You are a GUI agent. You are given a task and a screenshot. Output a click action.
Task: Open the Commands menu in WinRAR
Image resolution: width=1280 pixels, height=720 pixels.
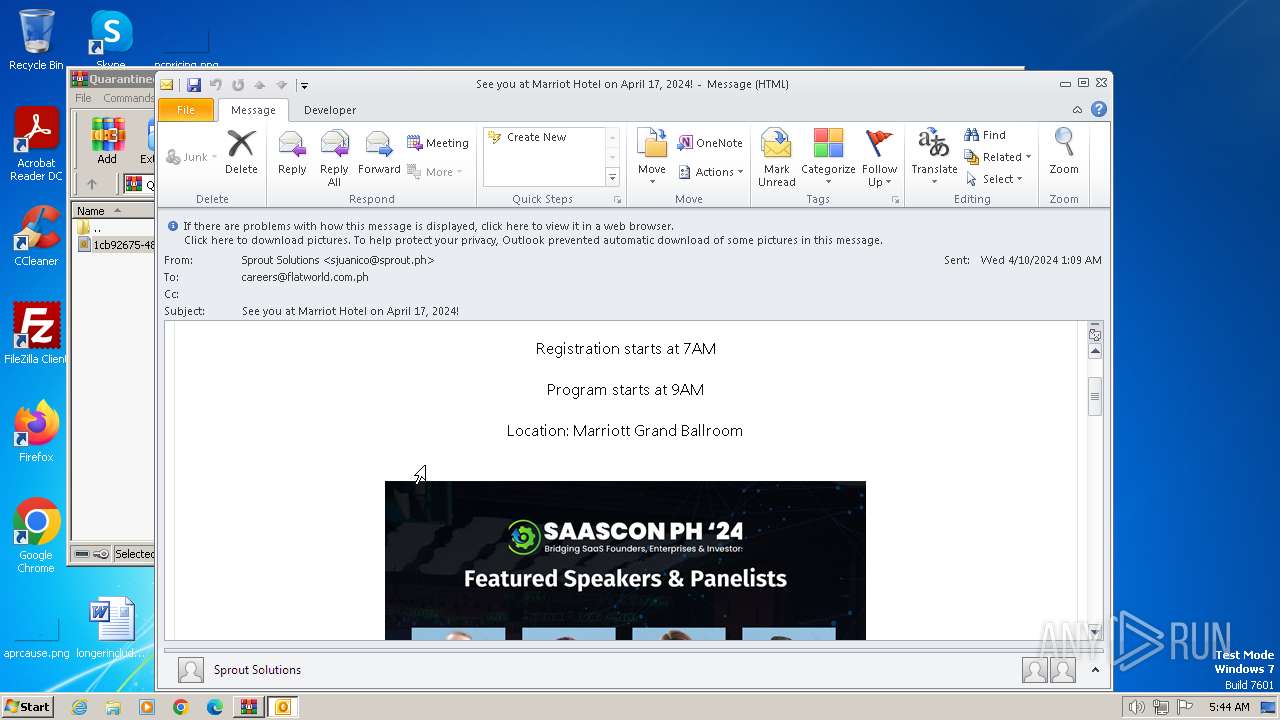tap(128, 98)
